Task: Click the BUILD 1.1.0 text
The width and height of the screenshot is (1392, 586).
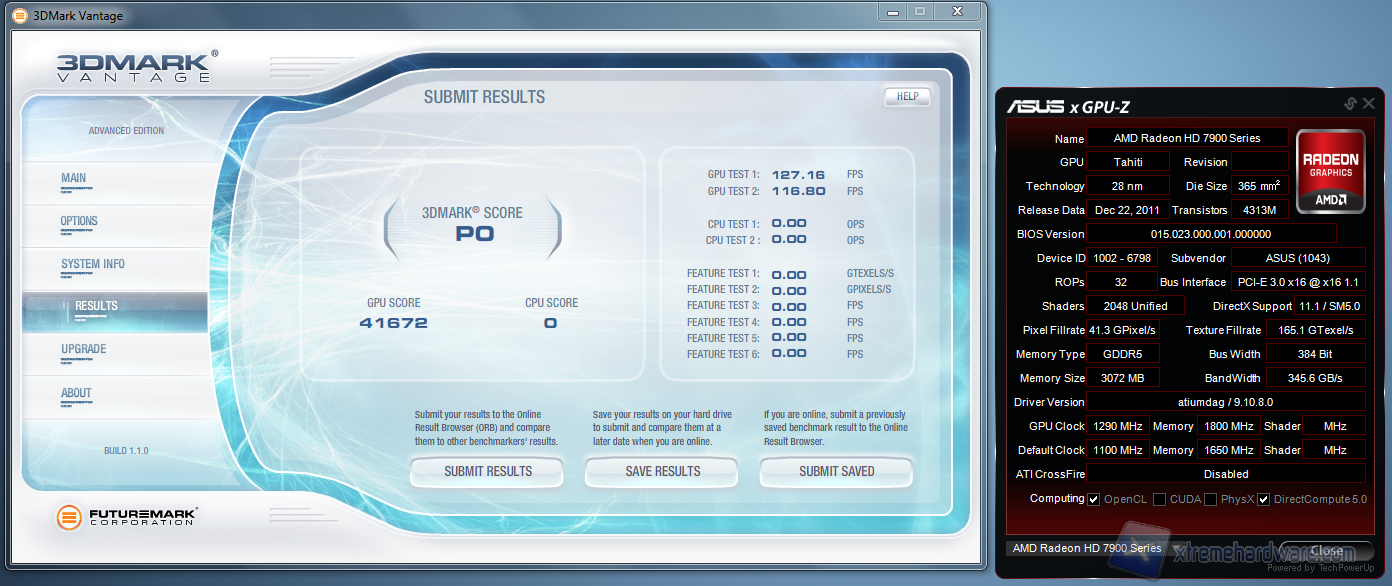Action: coord(126,451)
